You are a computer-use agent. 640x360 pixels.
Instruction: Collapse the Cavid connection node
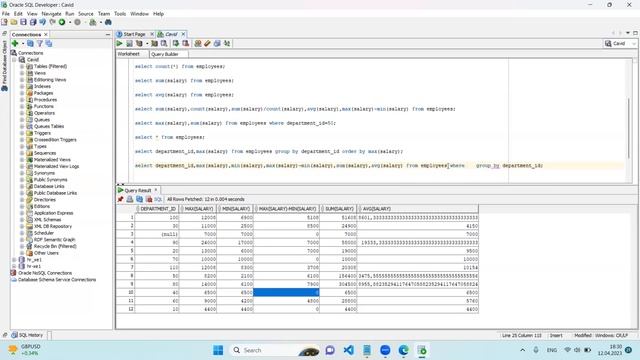coord(15,60)
